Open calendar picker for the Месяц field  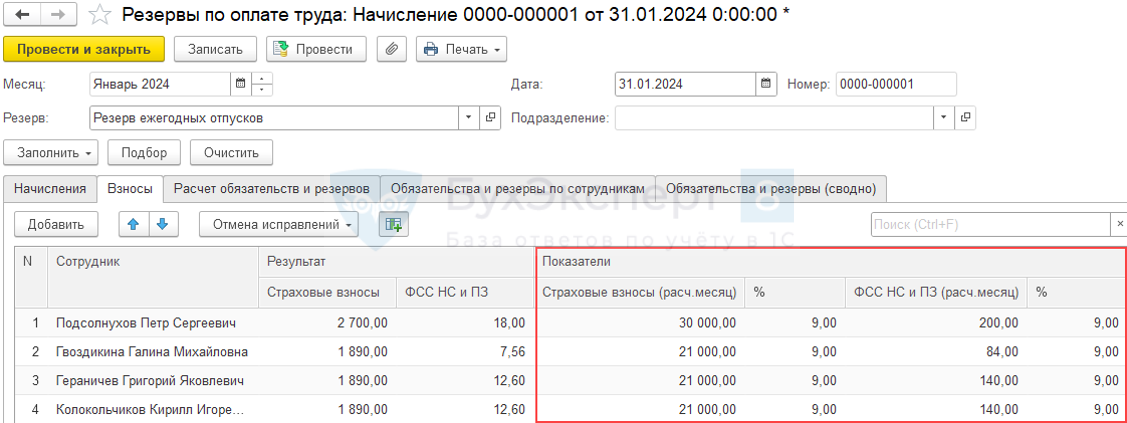[x=240, y=84]
